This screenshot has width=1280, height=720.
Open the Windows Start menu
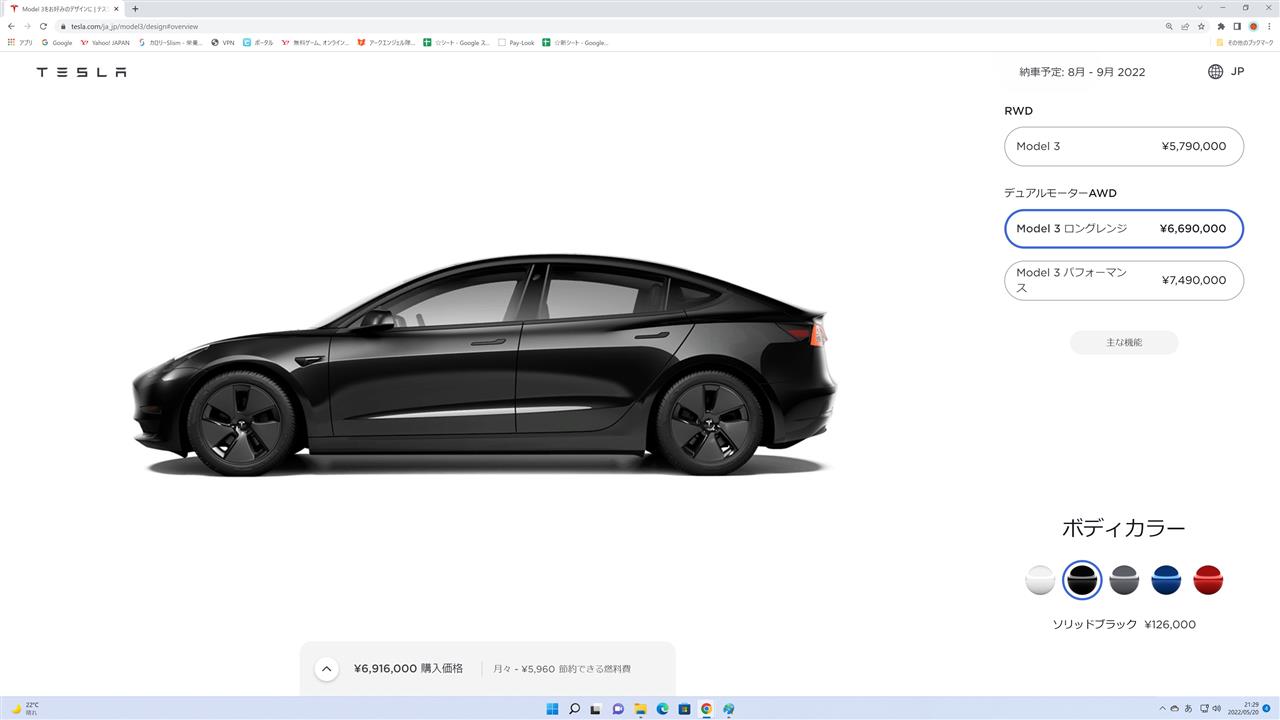(552, 709)
